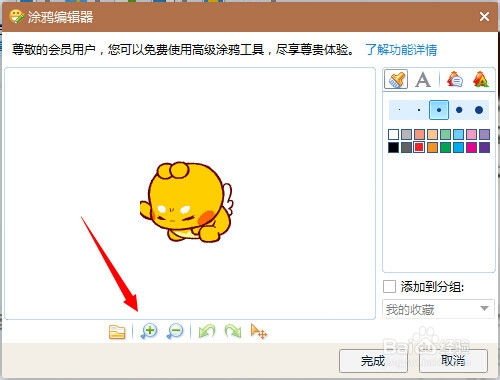Pick the dark purple color swatch

click(x=484, y=147)
